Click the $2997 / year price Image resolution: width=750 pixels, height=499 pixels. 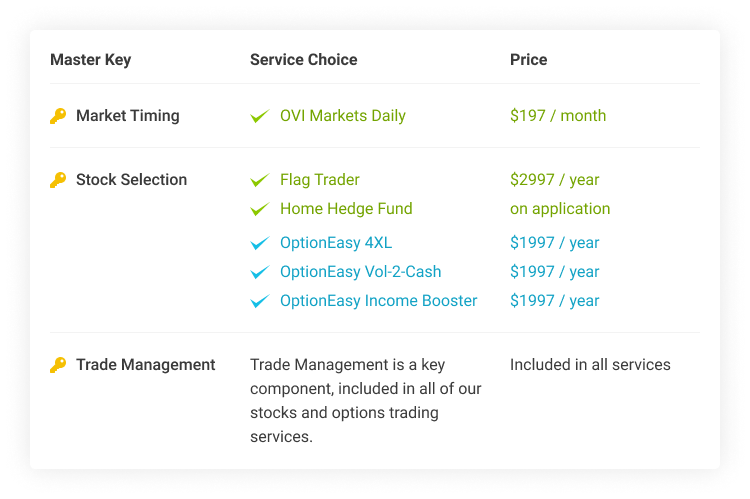[554, 180]
